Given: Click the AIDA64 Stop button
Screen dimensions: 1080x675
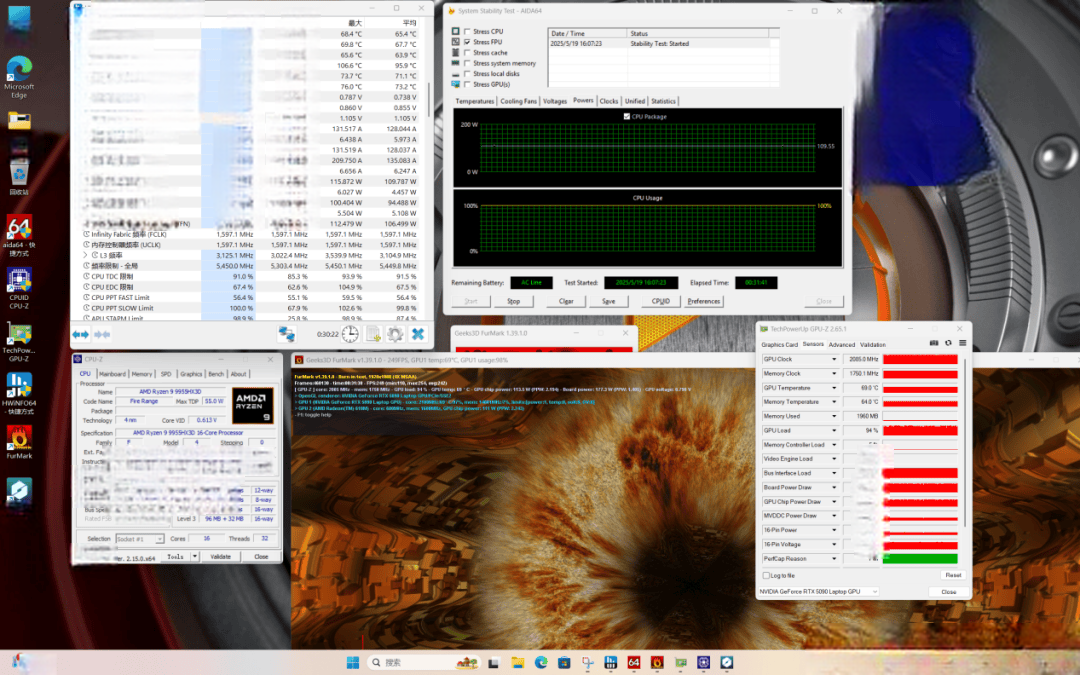Looking at the screenshot, I should [513, 301].
